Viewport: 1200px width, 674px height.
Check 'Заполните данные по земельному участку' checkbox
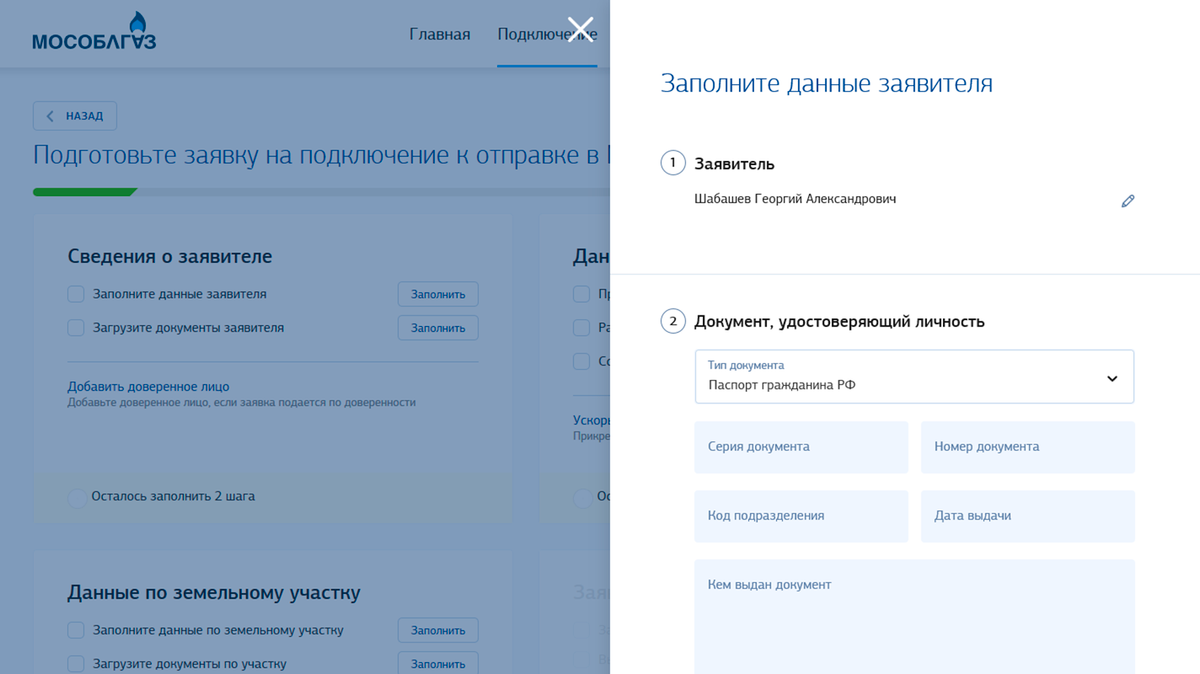pyautogui.click(x=76, y=630)
